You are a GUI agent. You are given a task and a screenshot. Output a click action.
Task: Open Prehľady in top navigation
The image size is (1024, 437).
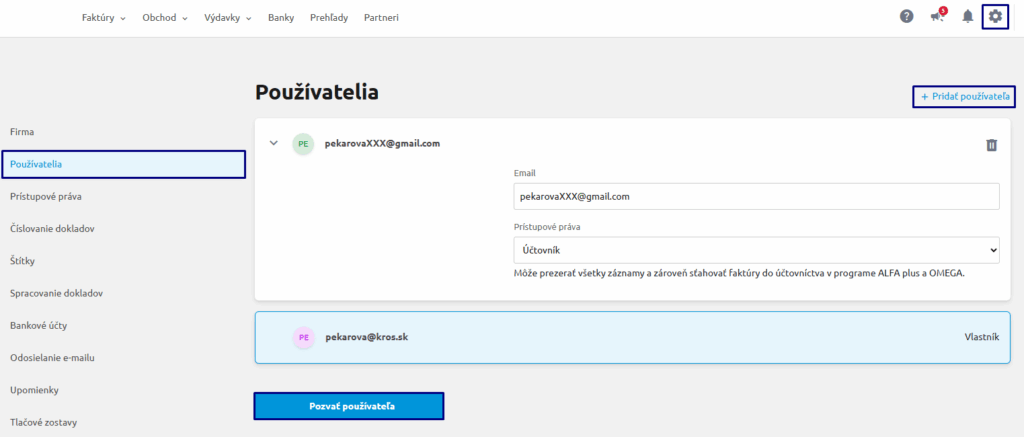click(328, 18)
